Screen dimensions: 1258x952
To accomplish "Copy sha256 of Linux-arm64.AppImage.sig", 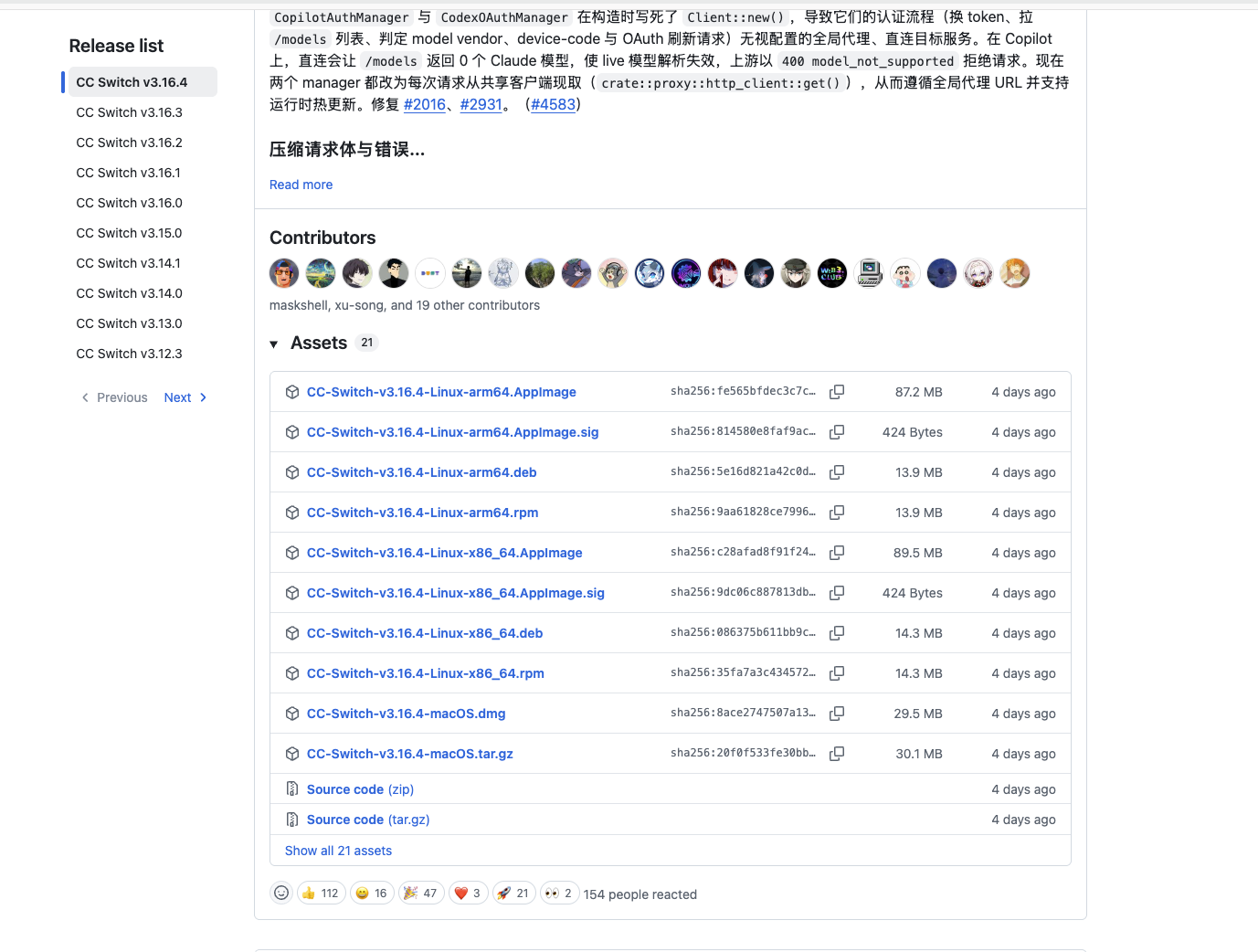I will click(x=836, y=432).
